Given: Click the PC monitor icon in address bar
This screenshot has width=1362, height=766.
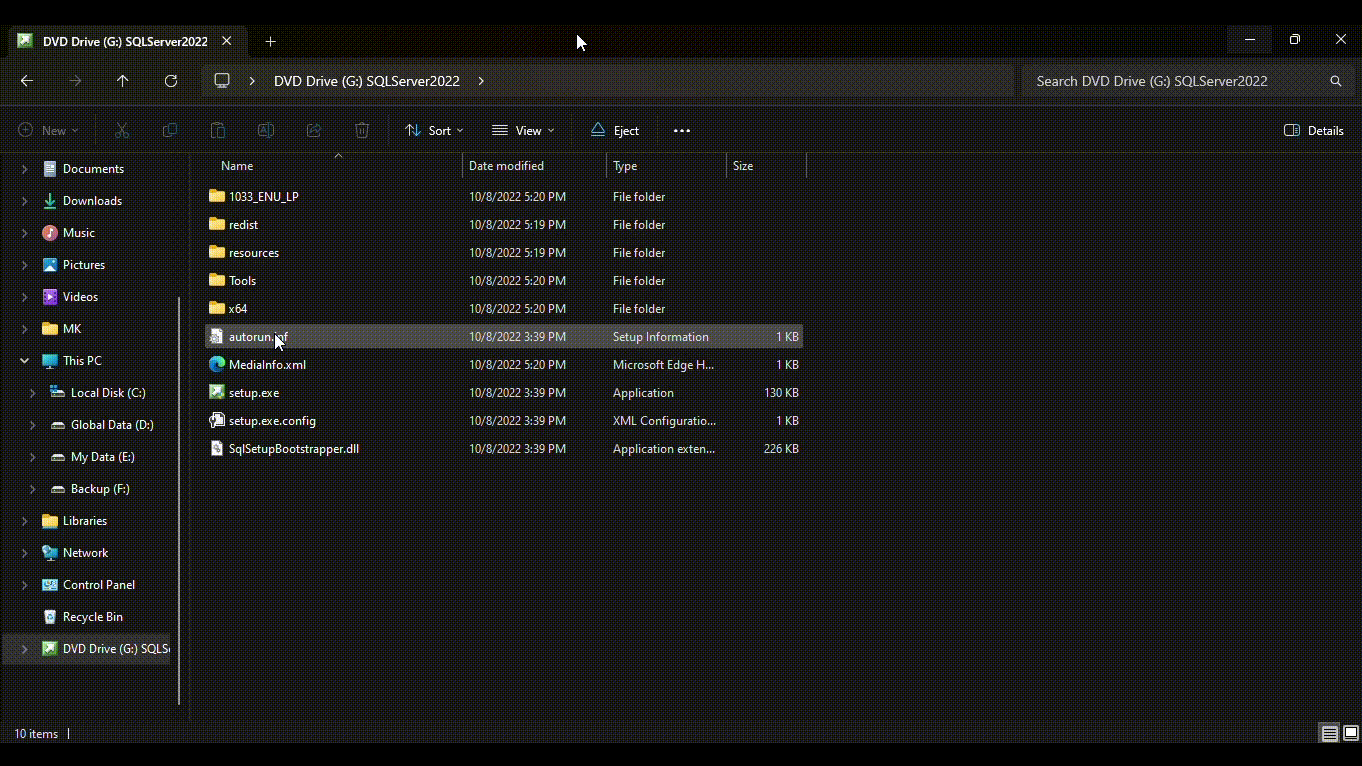Looking at the screenshot, I should pyautogui.click(x=222, y=81).
